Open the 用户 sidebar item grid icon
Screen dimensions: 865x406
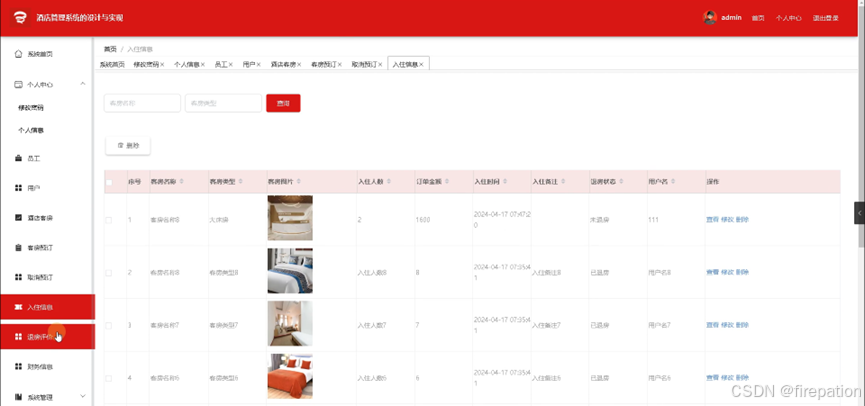[18, 188]
